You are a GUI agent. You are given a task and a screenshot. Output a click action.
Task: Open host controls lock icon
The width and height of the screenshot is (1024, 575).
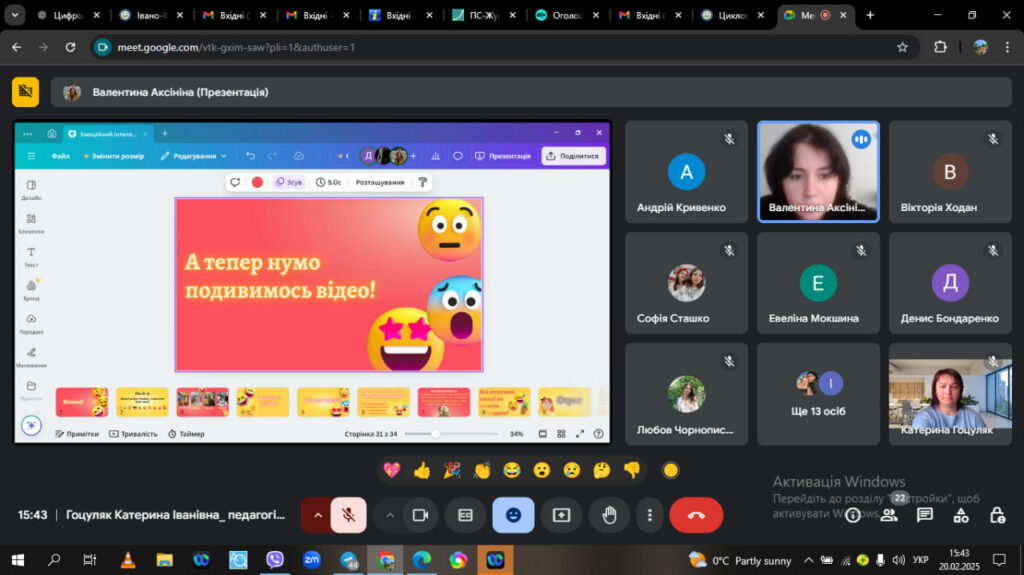(997, 515)
